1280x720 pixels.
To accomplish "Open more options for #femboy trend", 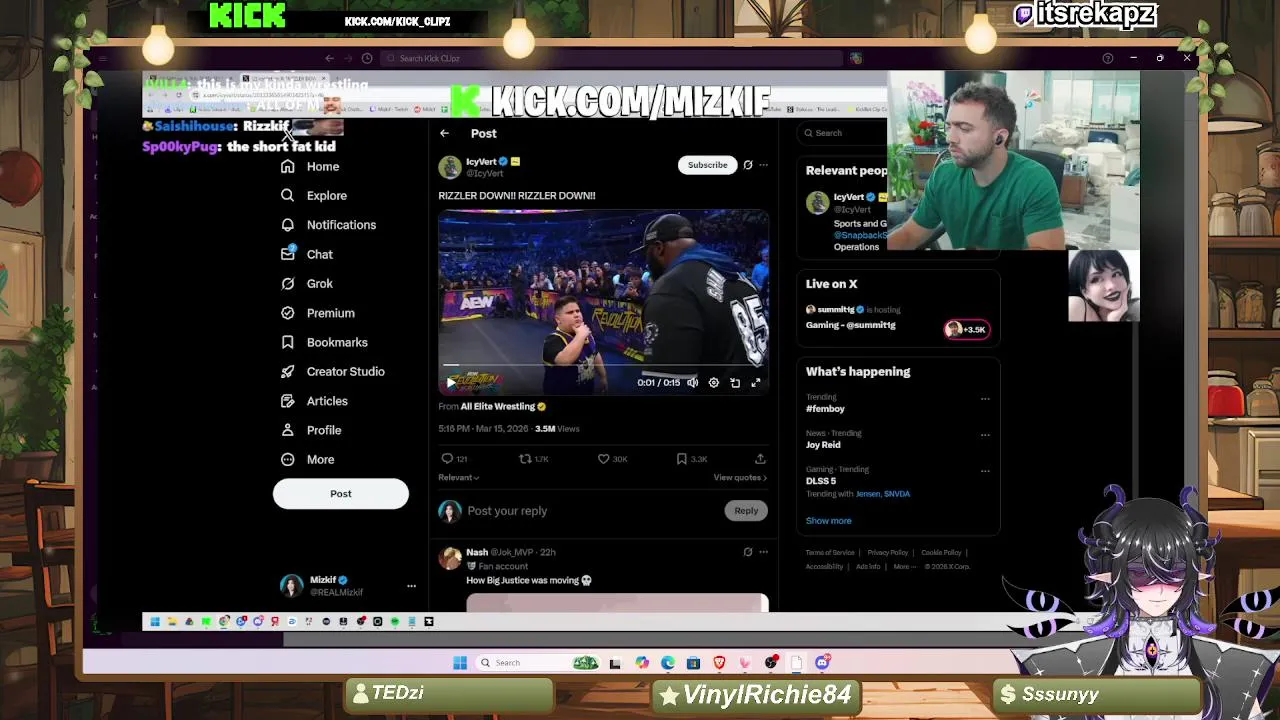I will pyautogui.click(x=985, y=399).
